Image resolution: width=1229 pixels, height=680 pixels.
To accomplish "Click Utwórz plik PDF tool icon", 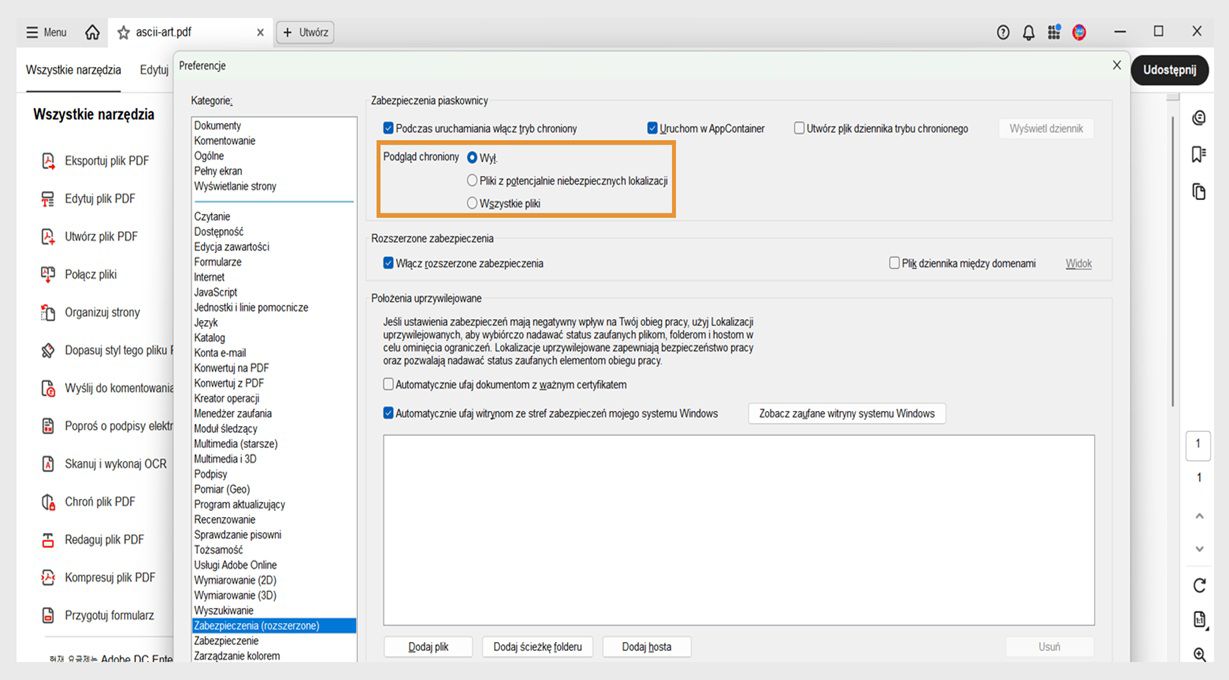I will pos(47,237).
